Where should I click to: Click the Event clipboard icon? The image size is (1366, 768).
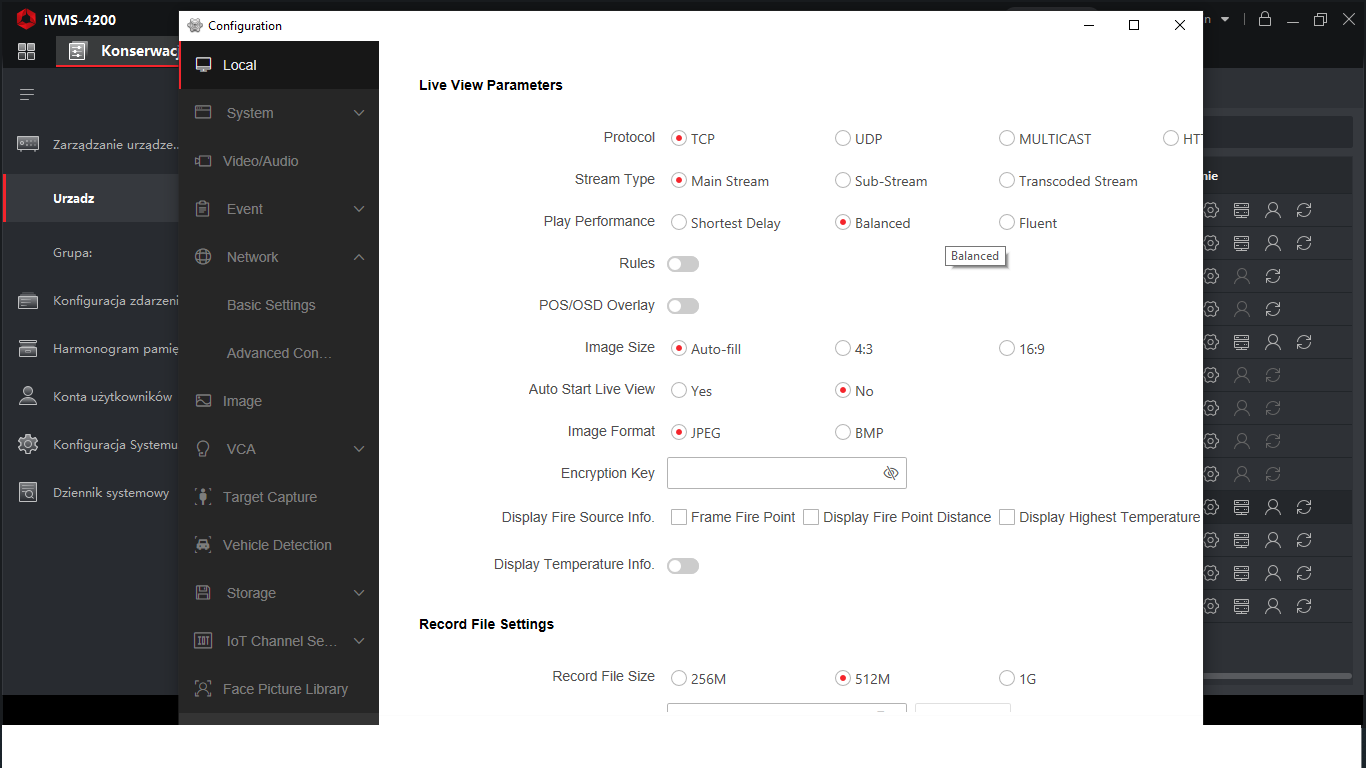(203, 209)
